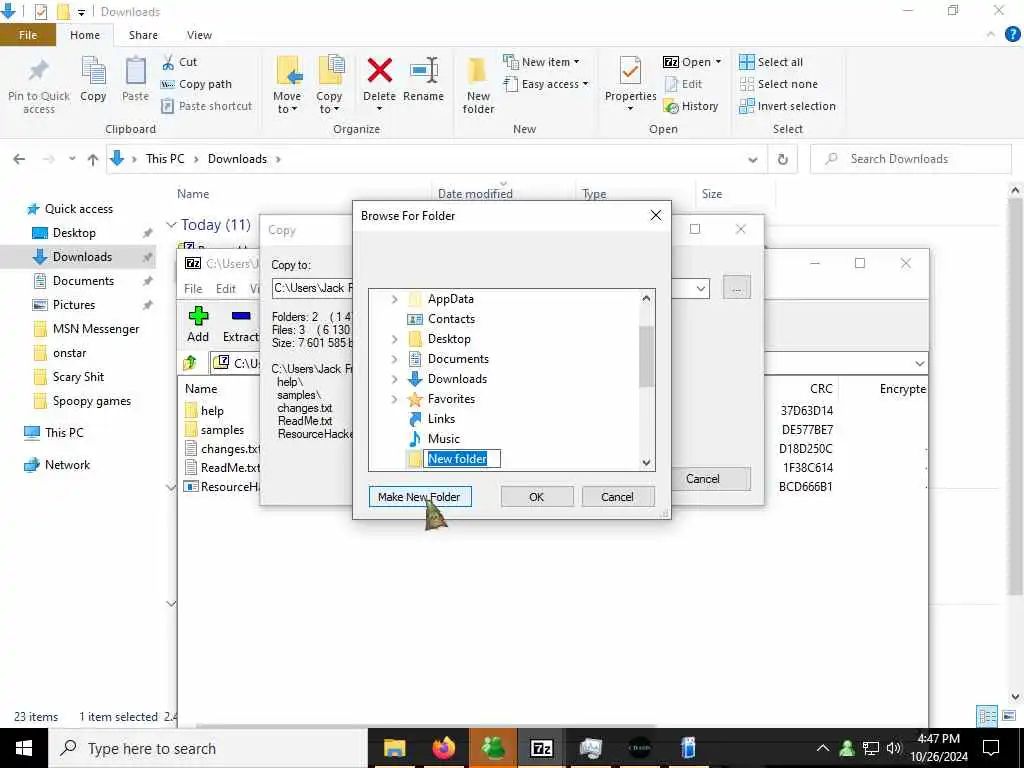This screenshot has height=768, width=1024.
Task: Select the Cut scissors command
Action: [179, 62]
